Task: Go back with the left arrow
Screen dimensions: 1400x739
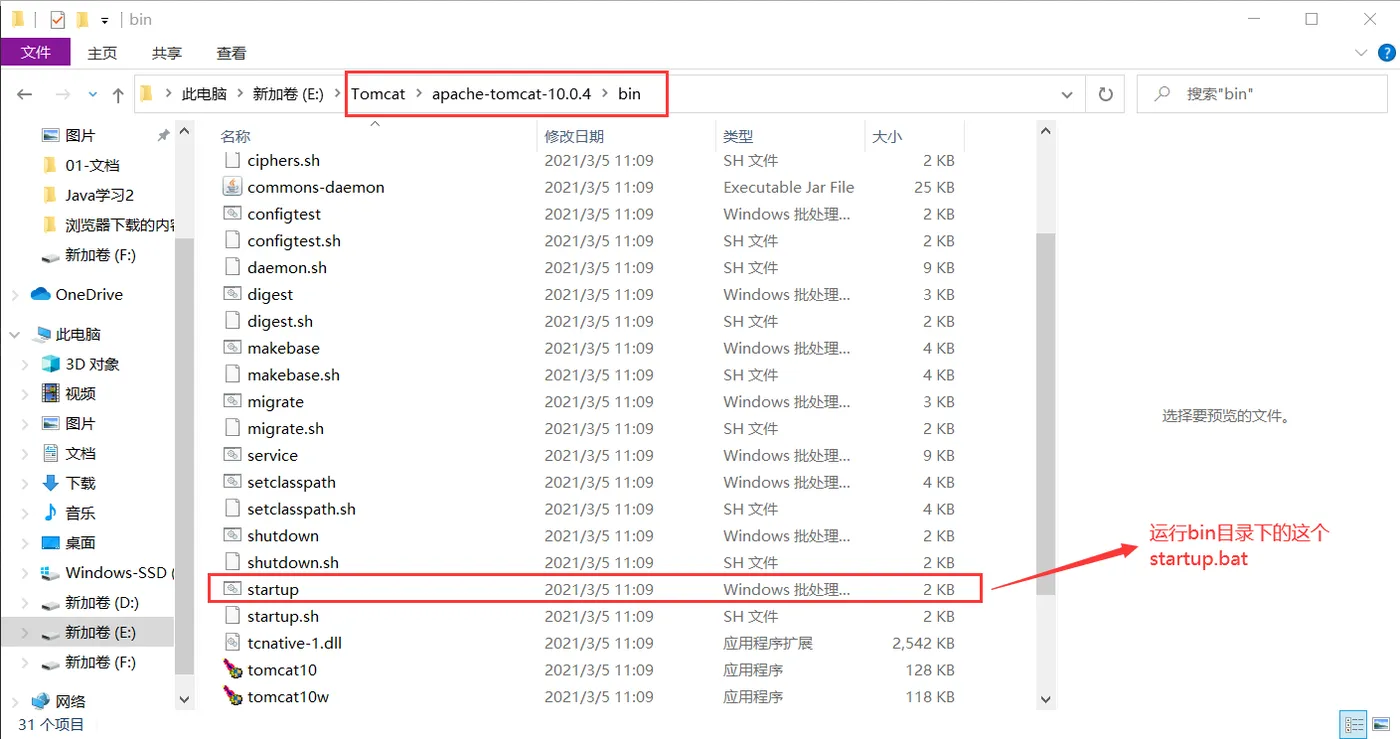Action: tap(25, 94)
